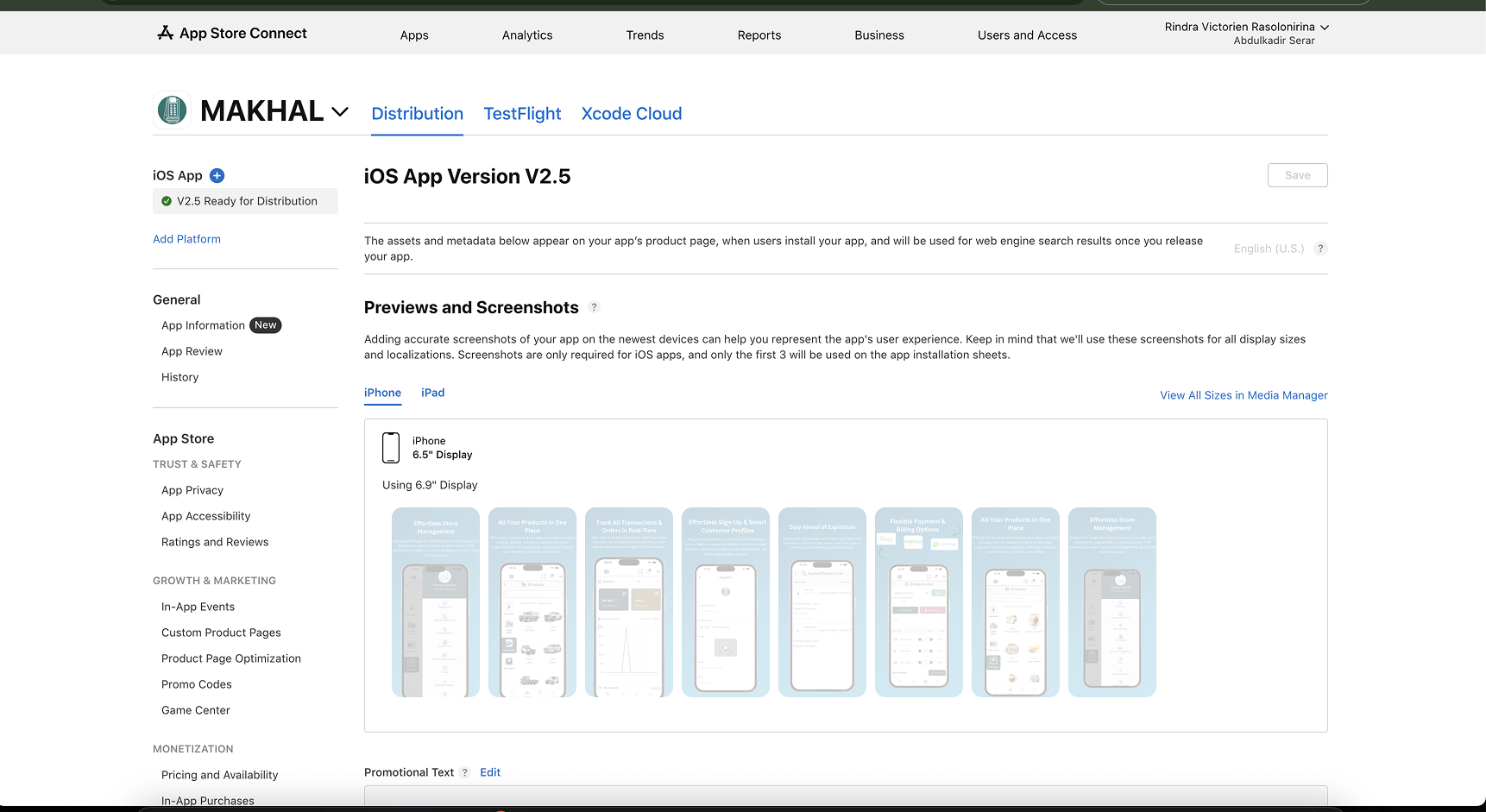This screenshot has height=812, width=1486.
Task: Open Ratings and Reviews in sidebar
Action: pyautogui.click(x=215, y=542)
